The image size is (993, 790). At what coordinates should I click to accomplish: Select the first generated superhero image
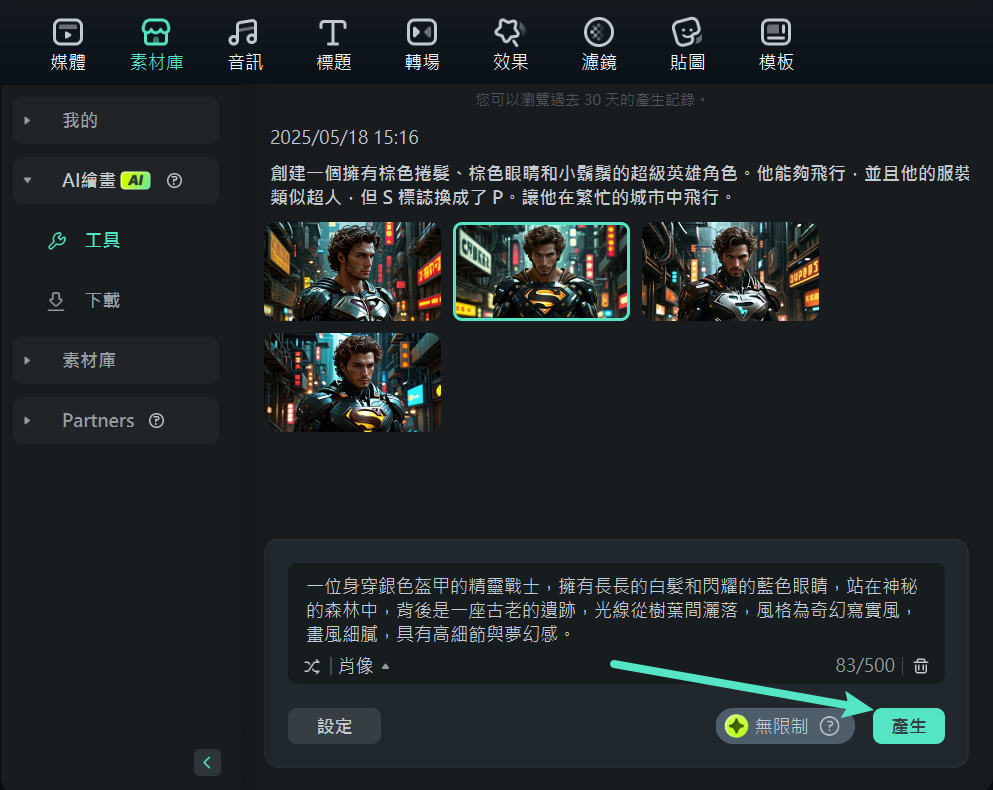(x=352, y=271)
